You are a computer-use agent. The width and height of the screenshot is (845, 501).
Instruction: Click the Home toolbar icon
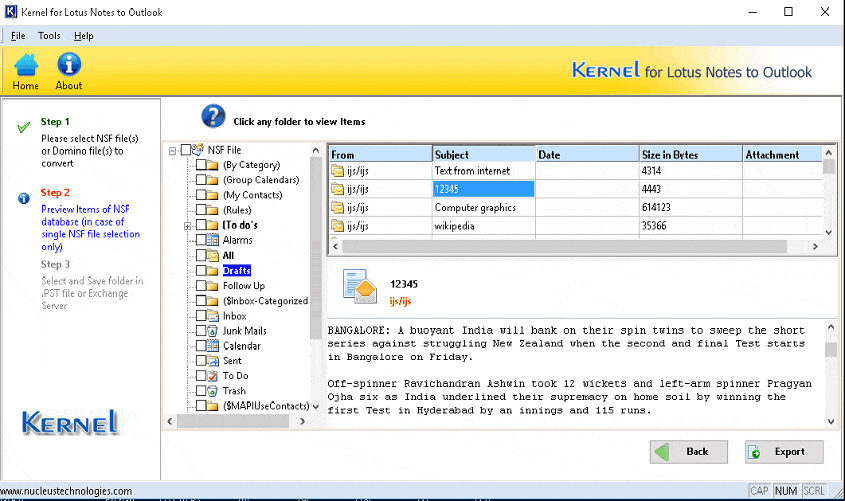click(26, 65)
